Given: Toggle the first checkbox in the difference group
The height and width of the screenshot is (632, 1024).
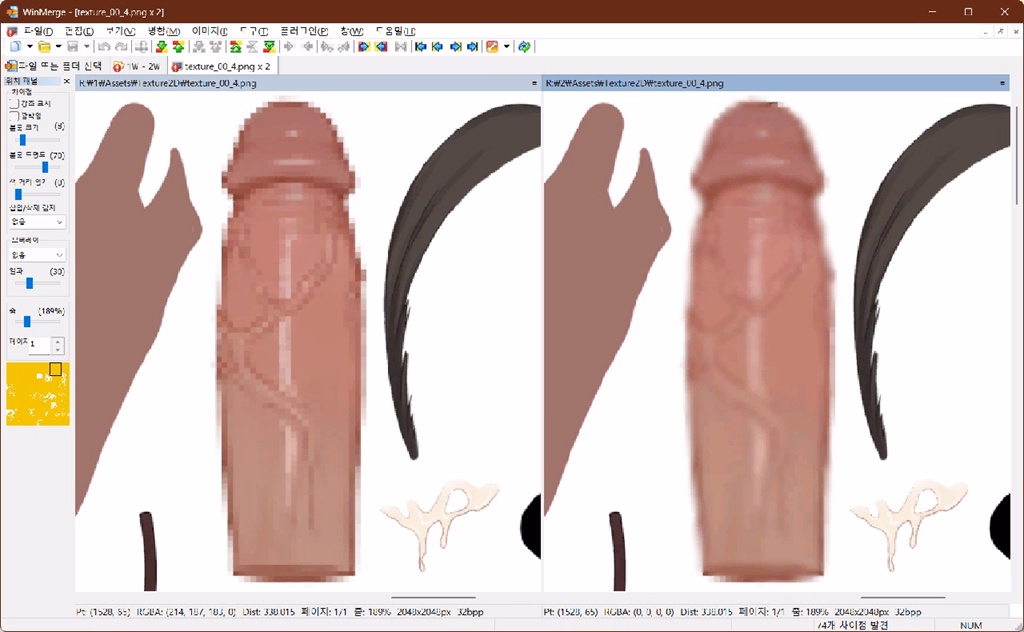Looking at the screenshot, I should pos(14,103).
